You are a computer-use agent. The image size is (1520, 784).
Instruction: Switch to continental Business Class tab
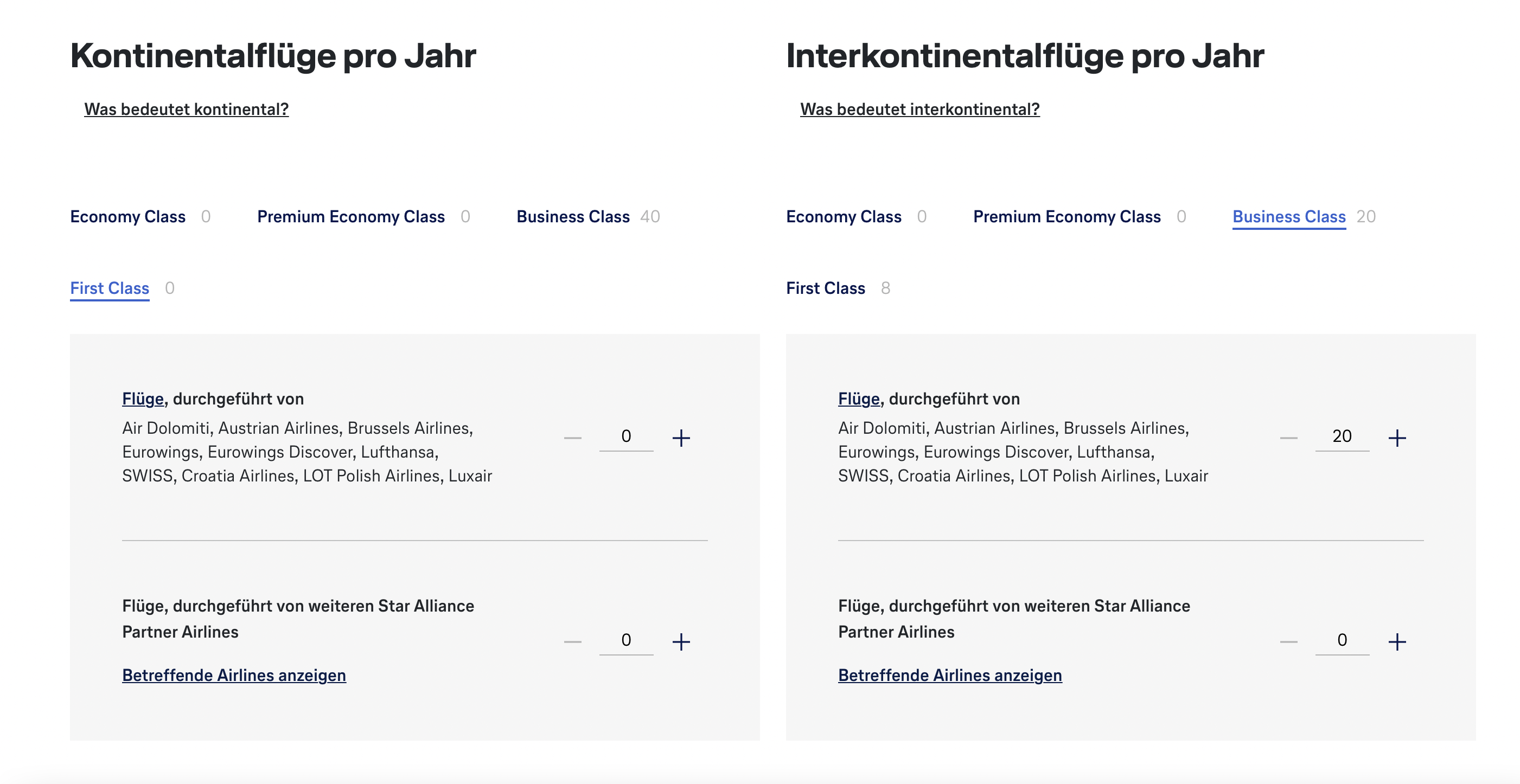(x=573, y=216)
